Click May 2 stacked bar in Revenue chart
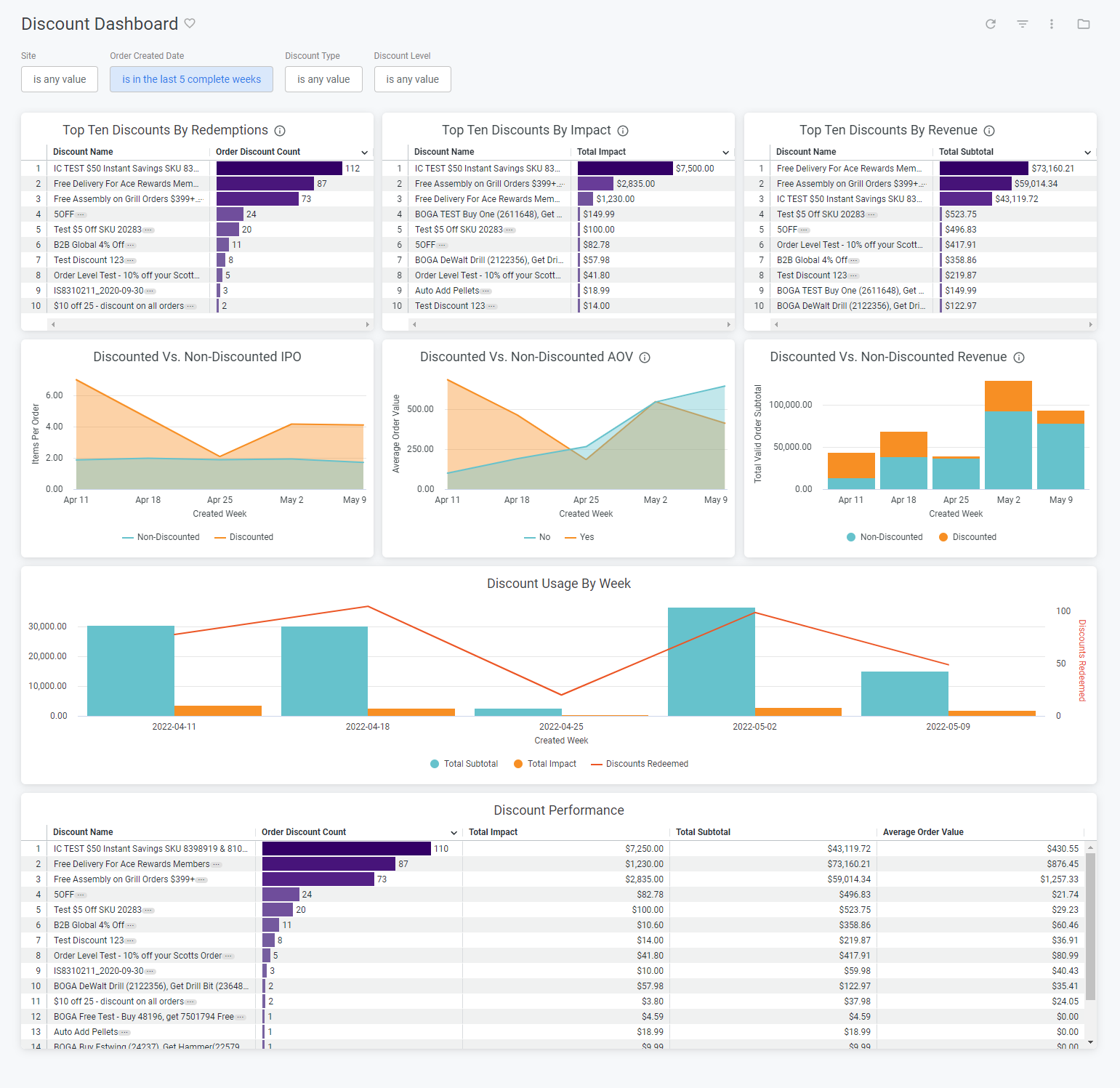 coord(1008,435)
